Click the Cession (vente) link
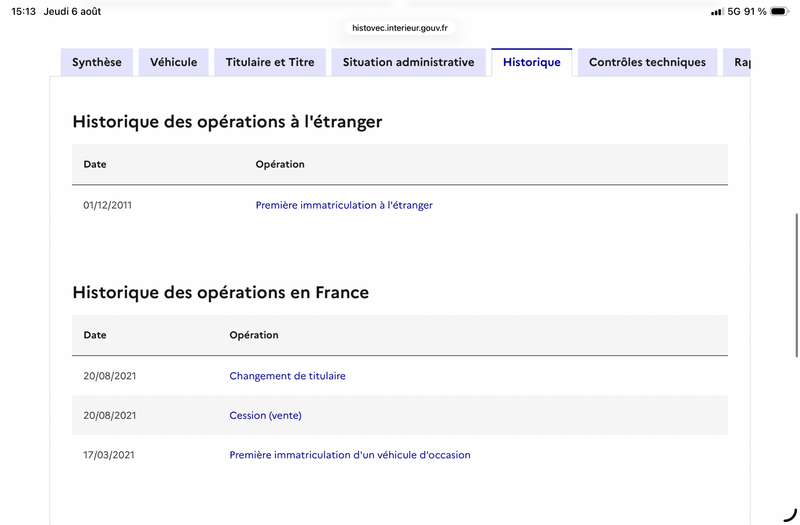Screen dimensions: 800x525 (x=265, y=415)
